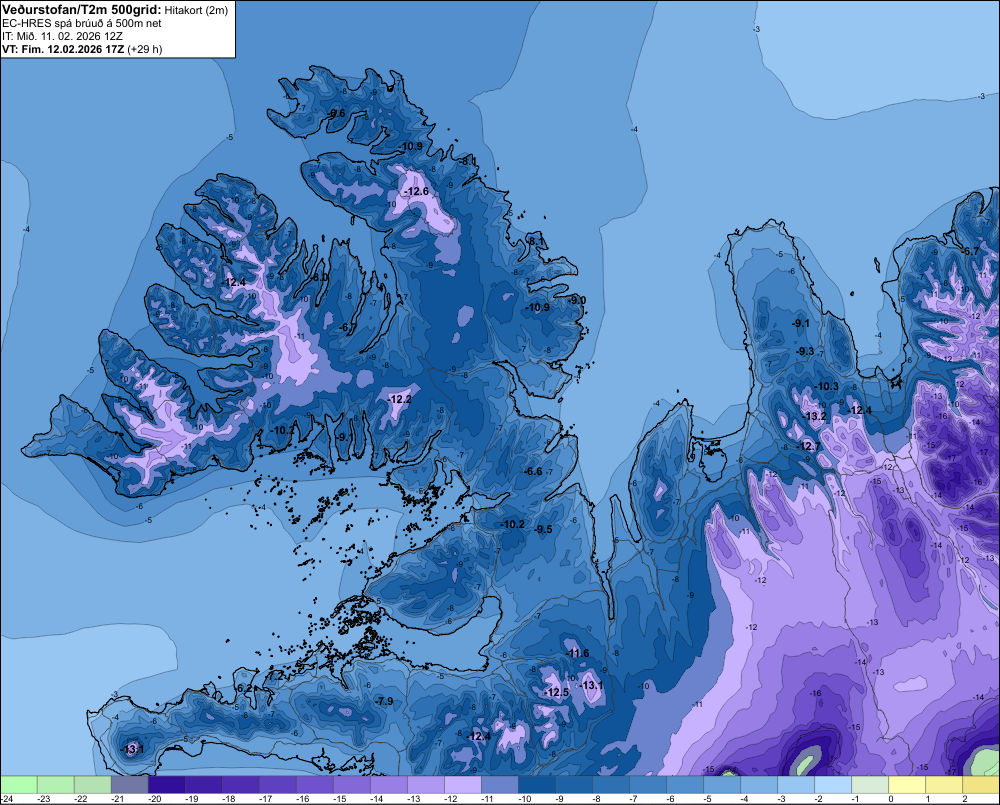The height and width of the screenshot is (805, 1000).
Task: Pick the legend swatch between -19 and -18
Action: (x=204, y=784)
